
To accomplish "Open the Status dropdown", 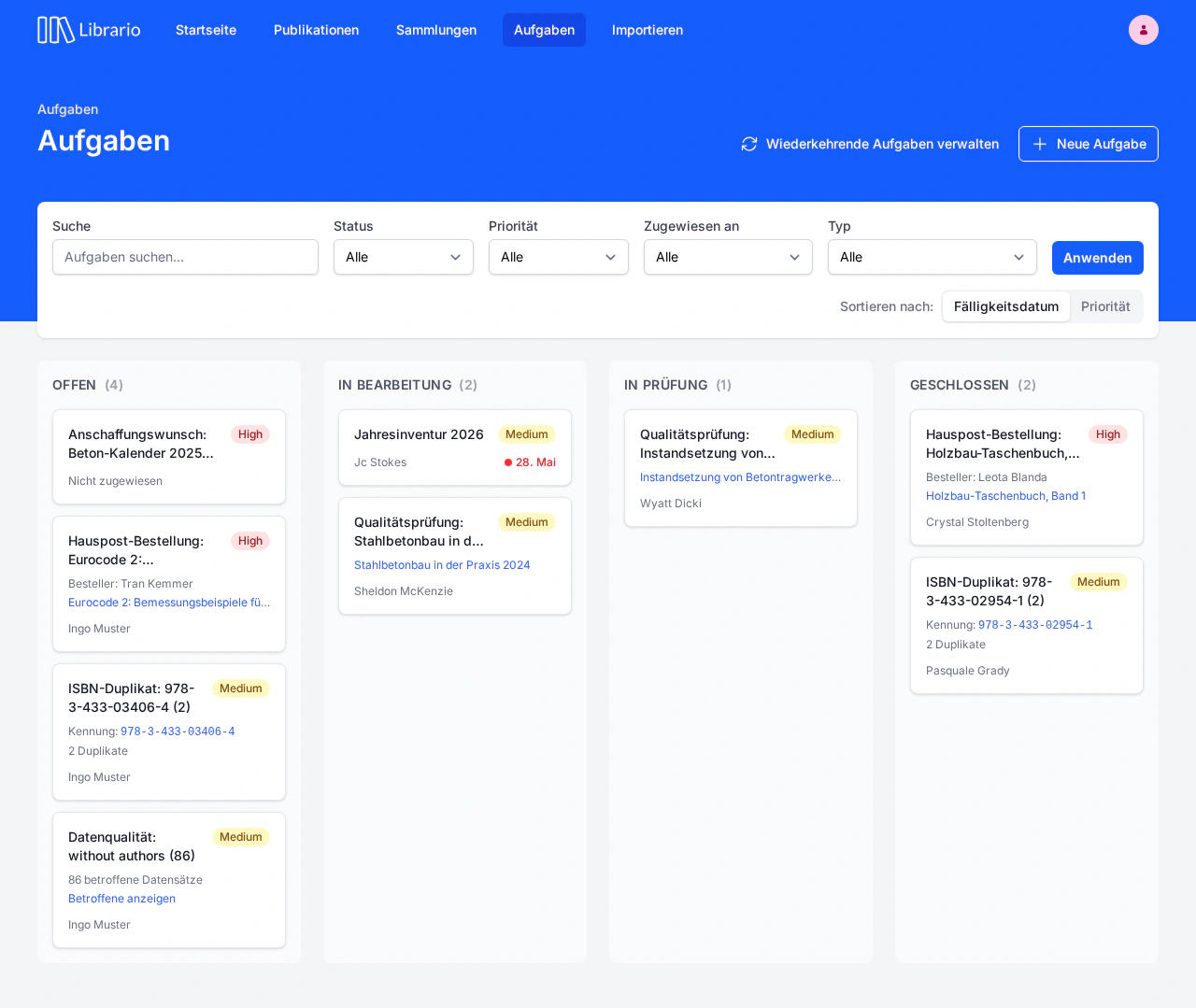I will tap(404, 257).
